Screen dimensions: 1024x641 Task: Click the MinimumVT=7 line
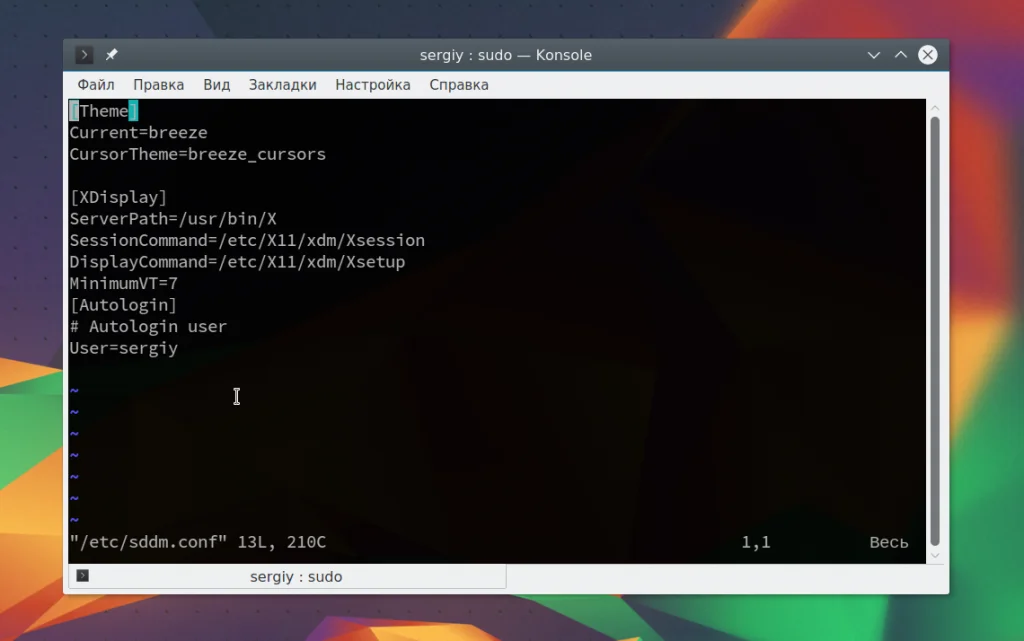click(123, 283)
